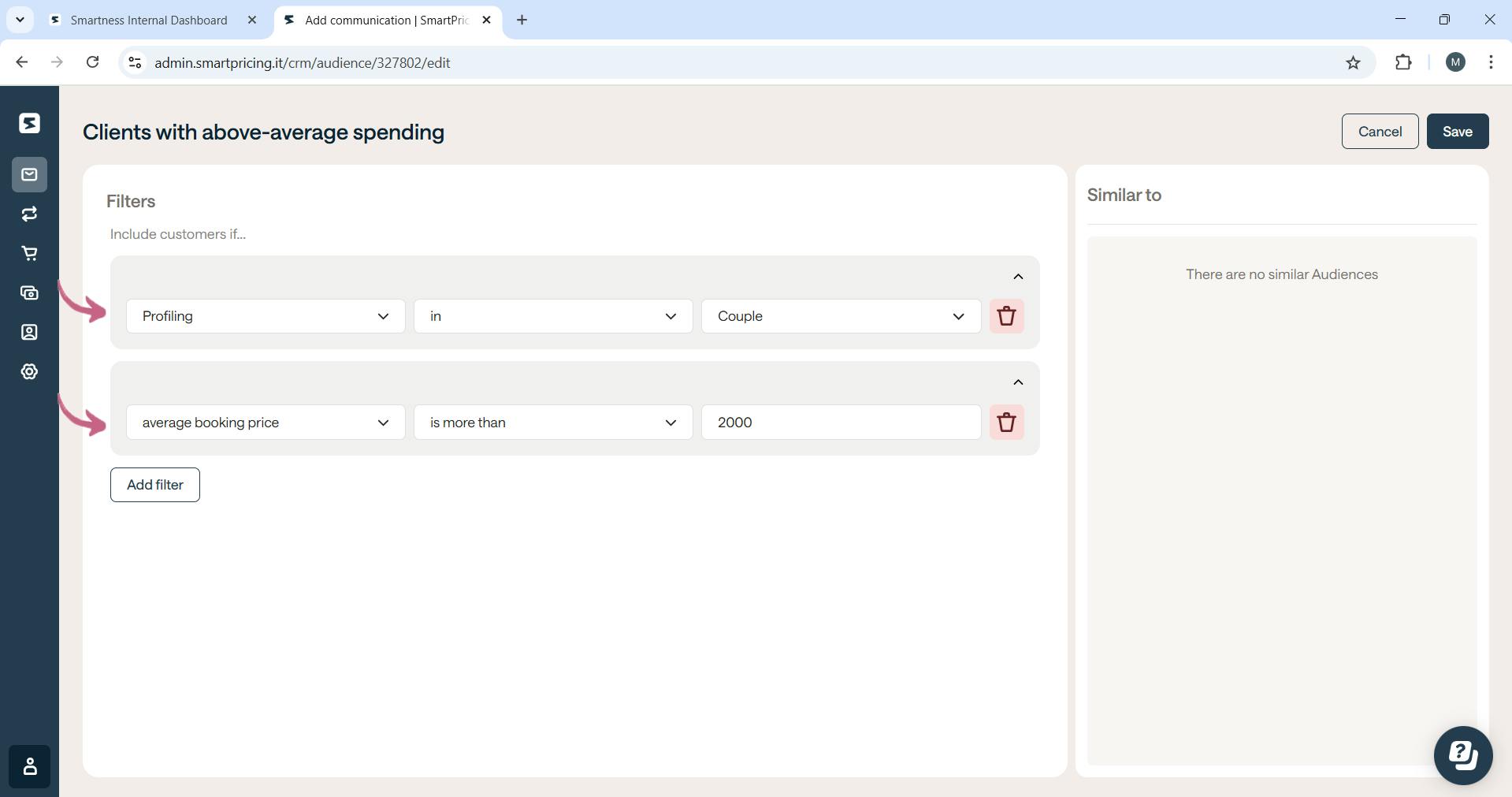Select the Add communication SmartPricing tab

387,20
